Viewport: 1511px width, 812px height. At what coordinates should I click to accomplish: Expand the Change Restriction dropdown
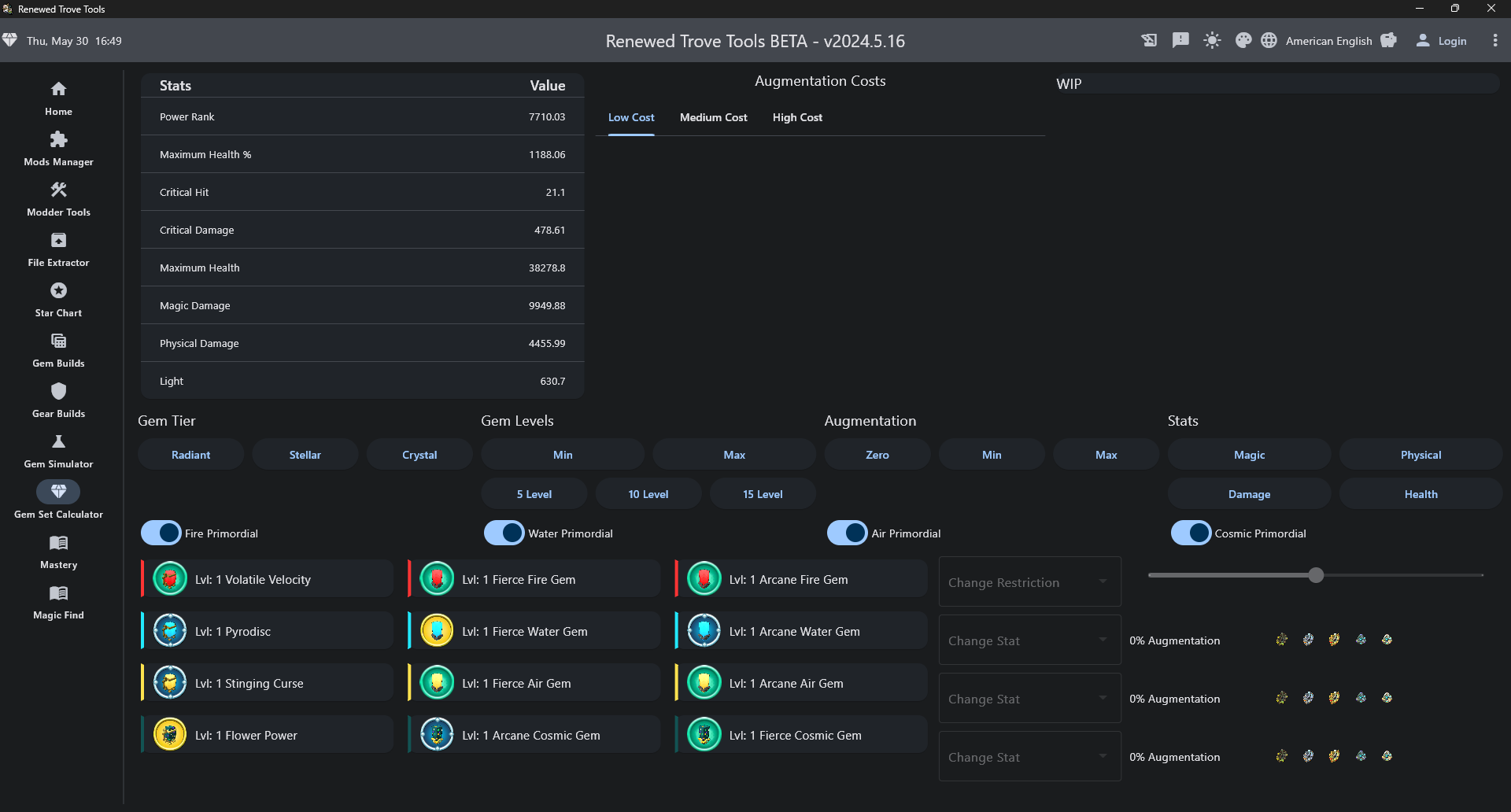(x=1029, y=582)
